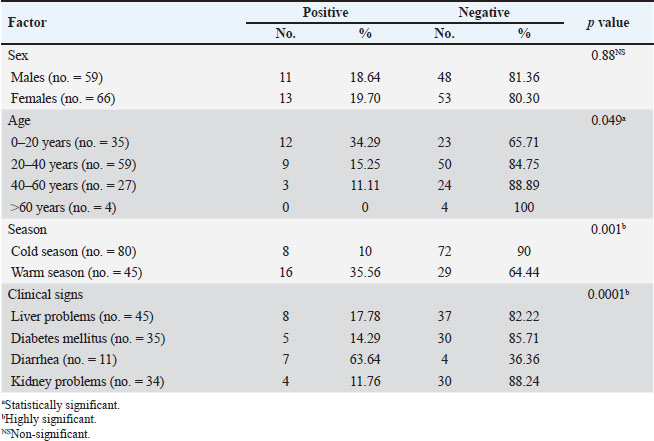Select the Sex category row label
The width and height of the screenshot is (654, 441).
point(18,56)
